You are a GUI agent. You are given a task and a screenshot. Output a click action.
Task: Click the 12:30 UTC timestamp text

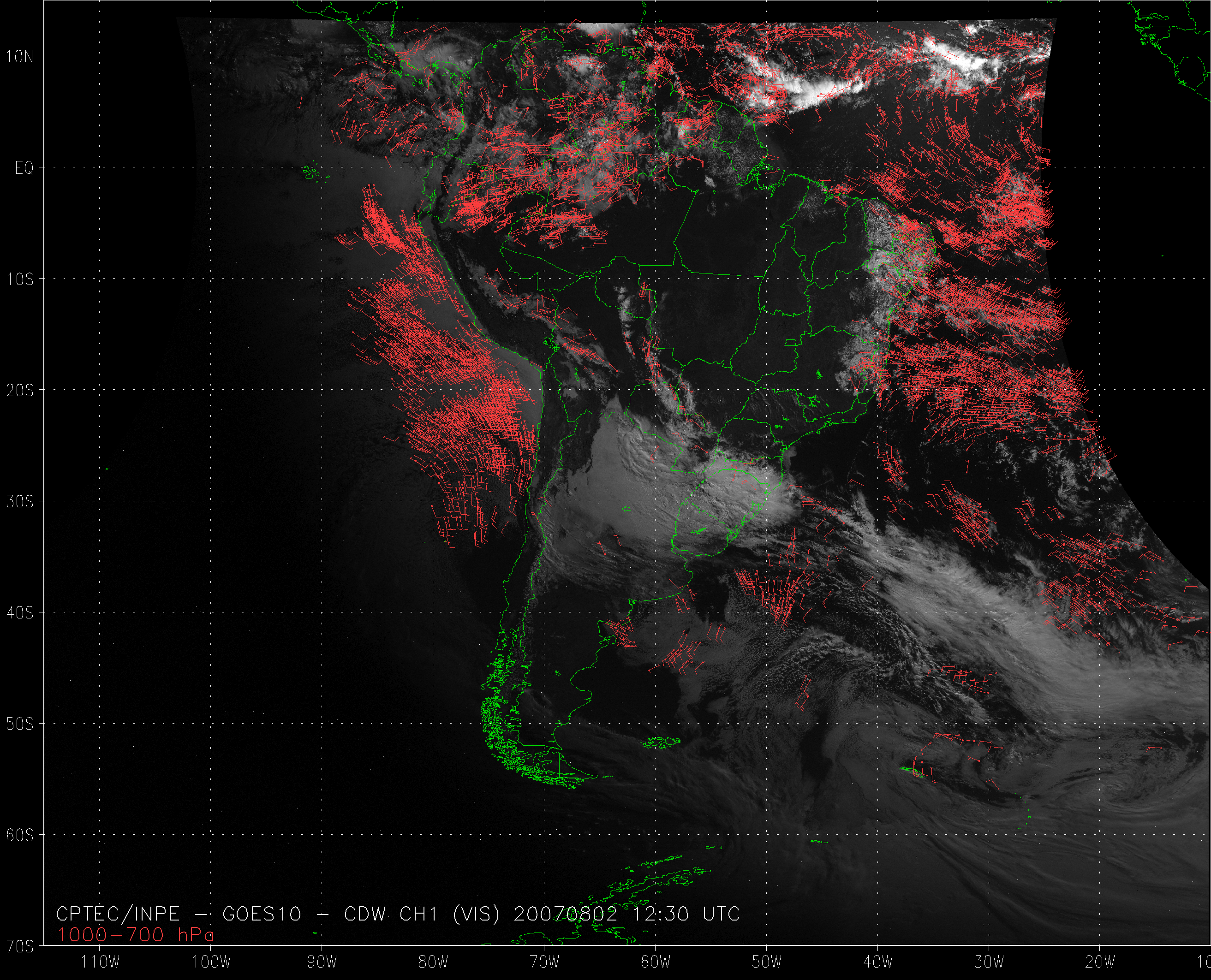[686, 914]
